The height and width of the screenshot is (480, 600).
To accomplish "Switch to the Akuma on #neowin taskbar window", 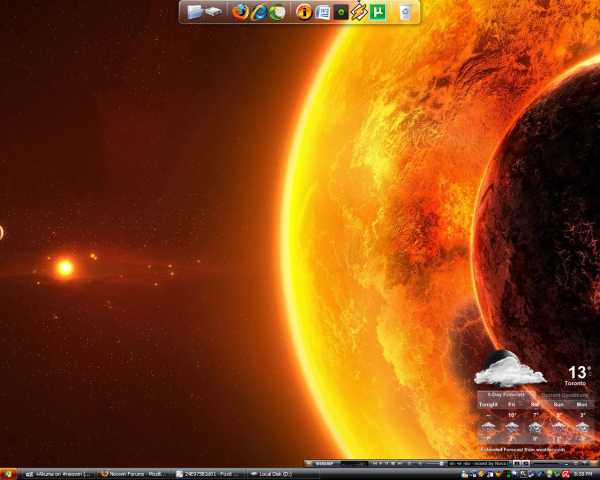I will tap(58, 474).
